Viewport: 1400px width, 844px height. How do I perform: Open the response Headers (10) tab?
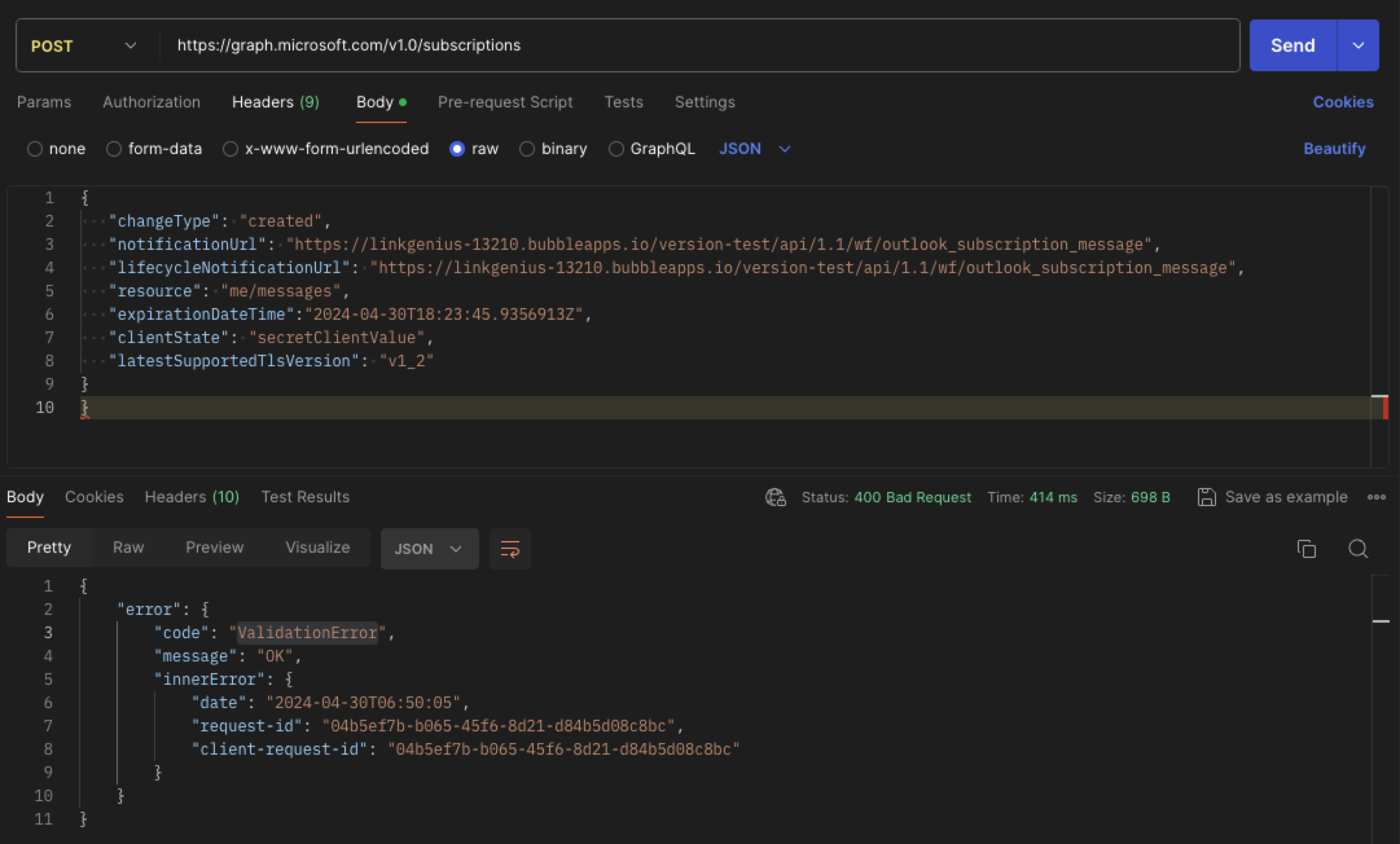(192, 497)
